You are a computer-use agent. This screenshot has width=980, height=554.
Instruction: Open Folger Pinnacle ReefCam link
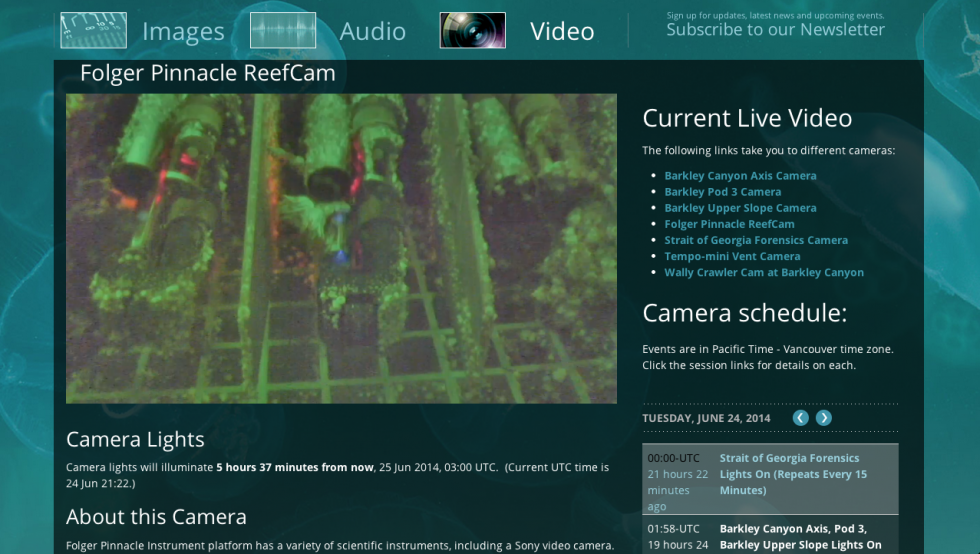(x=729, y=224)
